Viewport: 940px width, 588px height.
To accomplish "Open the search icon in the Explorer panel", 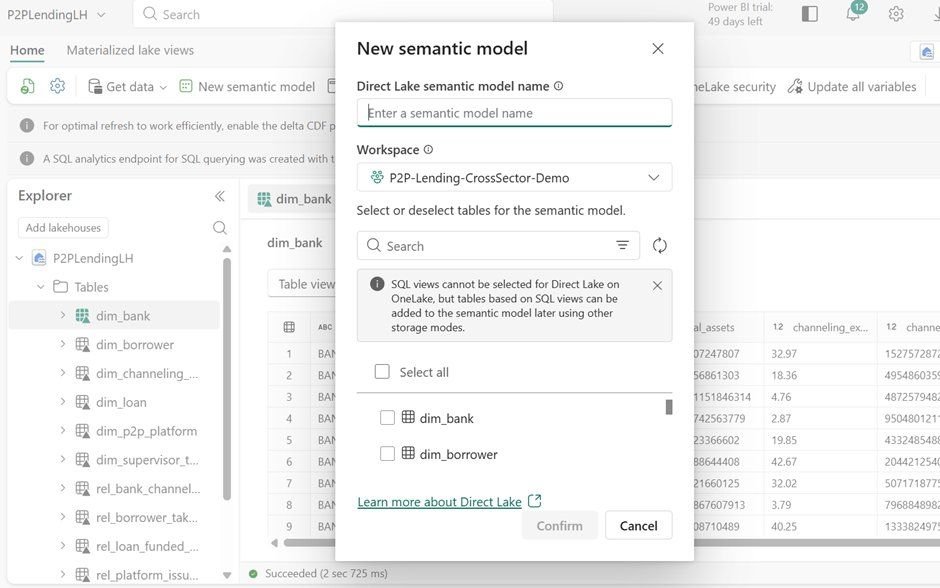I will [219, 227].
